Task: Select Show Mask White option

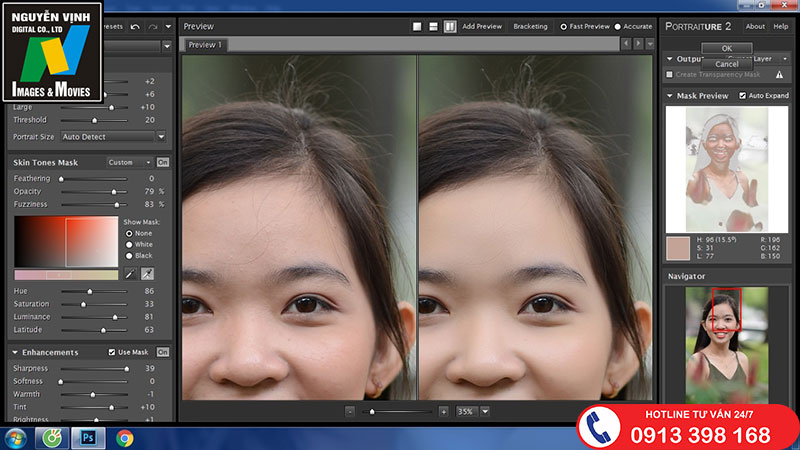Action: (129, 244)
